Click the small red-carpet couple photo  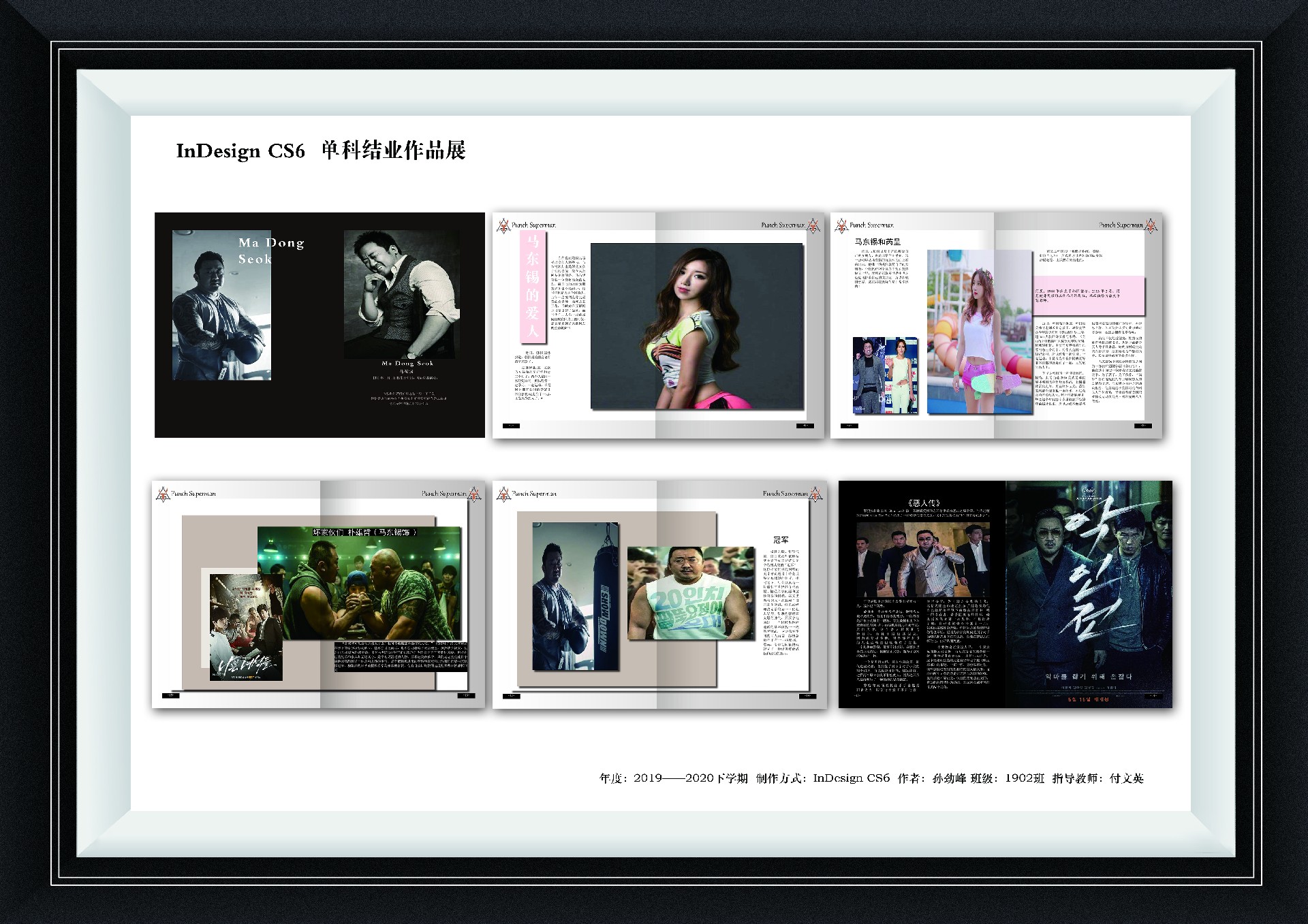(885, 375)
